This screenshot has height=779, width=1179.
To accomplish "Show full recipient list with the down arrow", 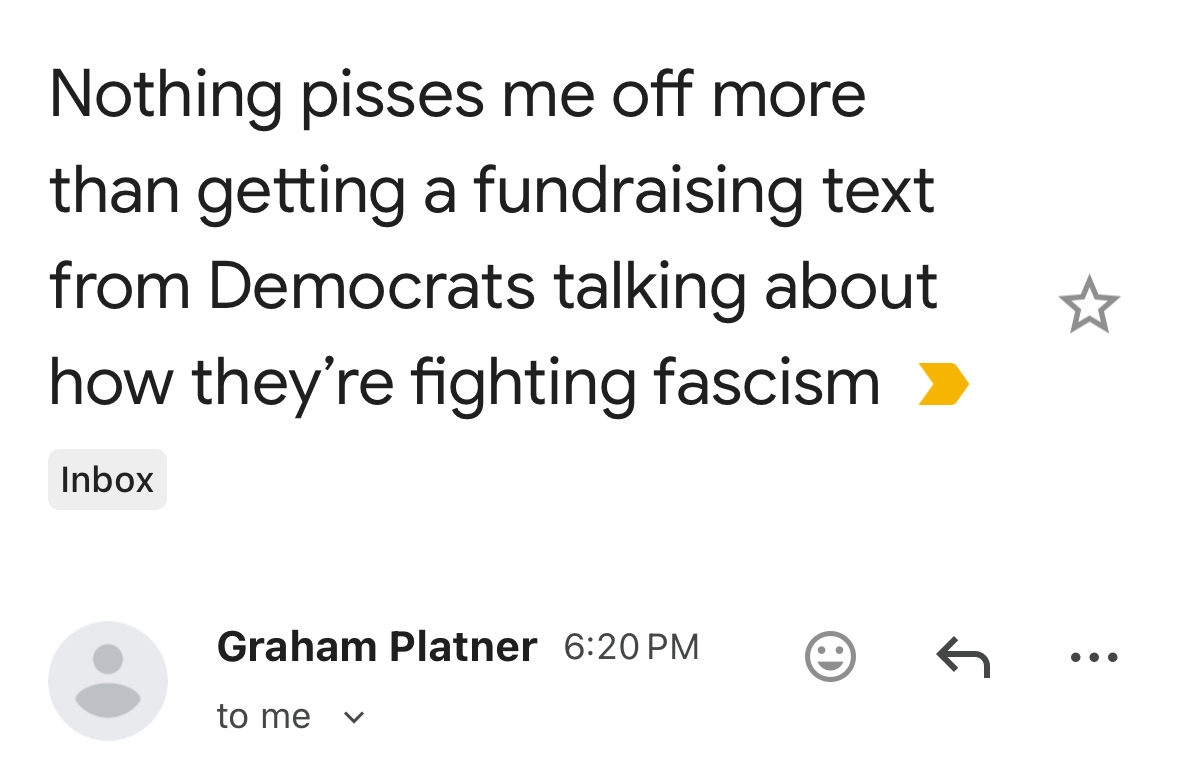I will coord(354,717).
